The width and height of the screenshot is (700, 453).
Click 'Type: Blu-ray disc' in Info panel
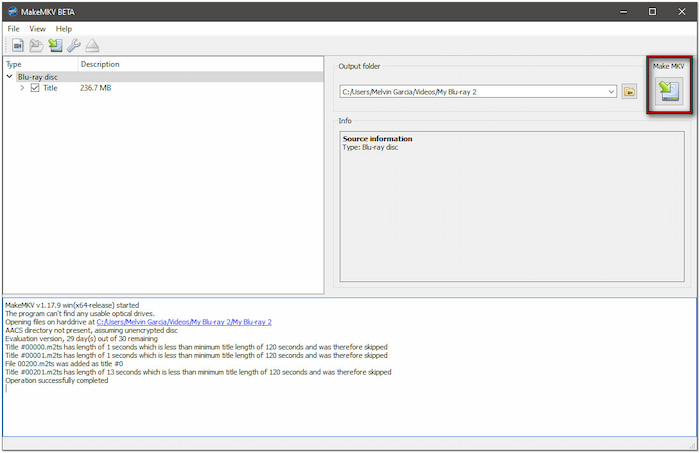coord(370,147)
